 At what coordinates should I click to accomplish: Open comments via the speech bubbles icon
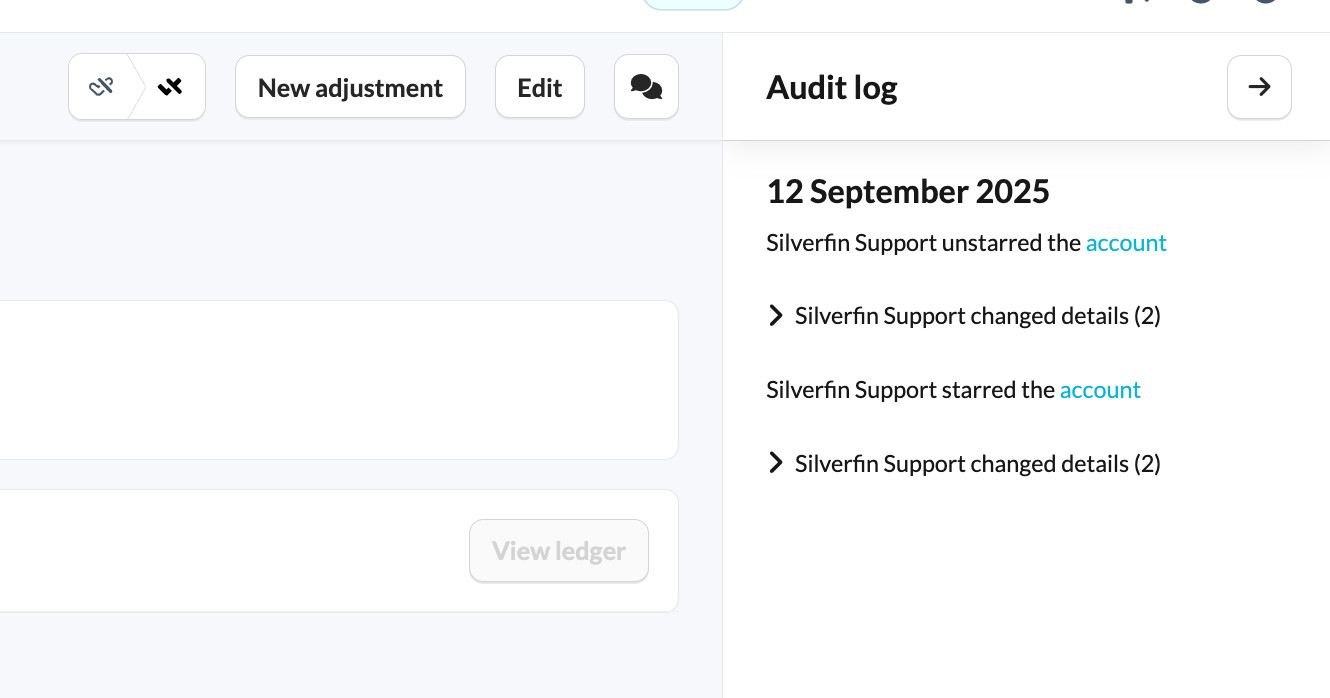(646, 87)
